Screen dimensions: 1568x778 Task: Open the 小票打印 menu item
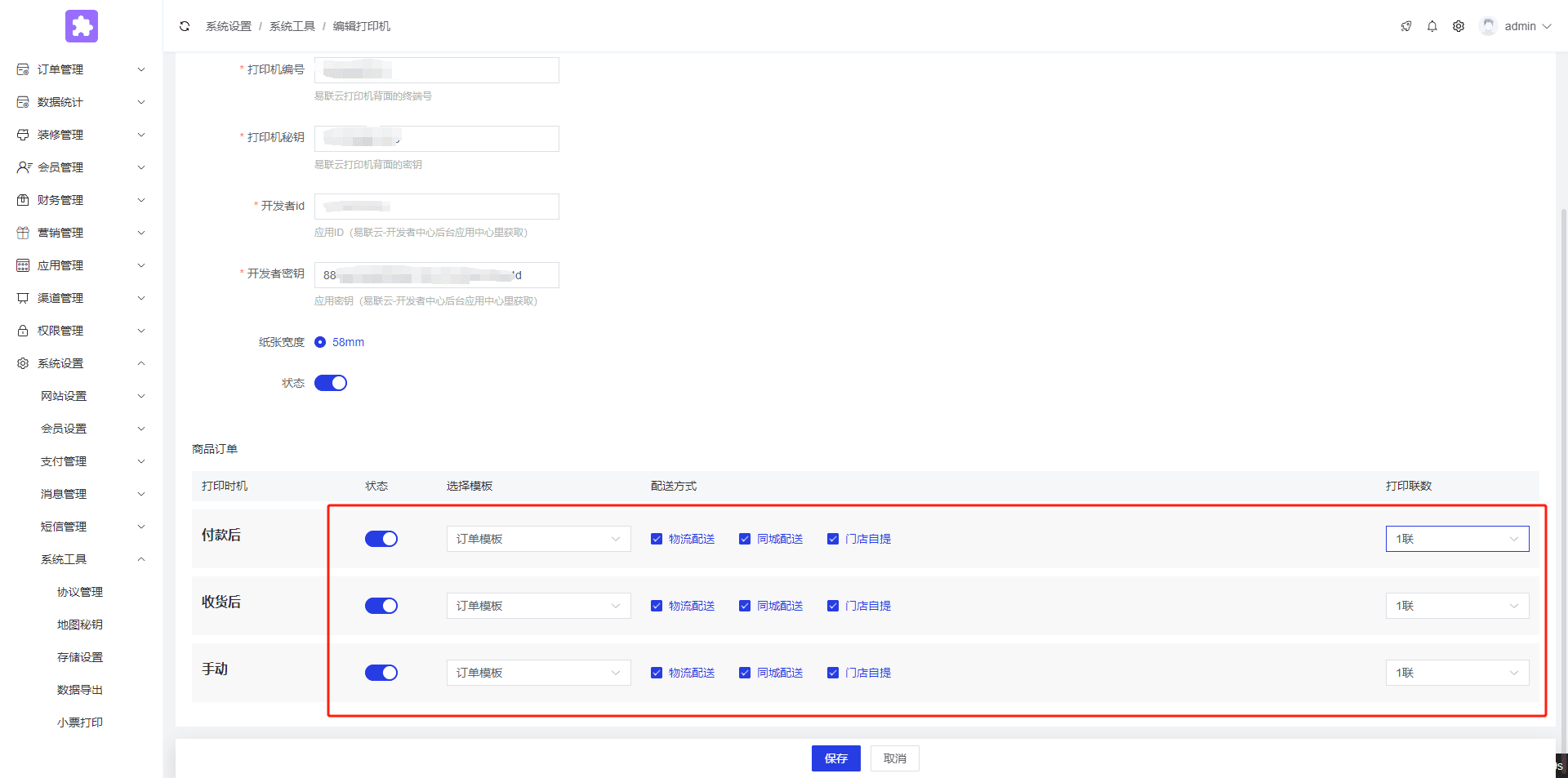(80, 722)
